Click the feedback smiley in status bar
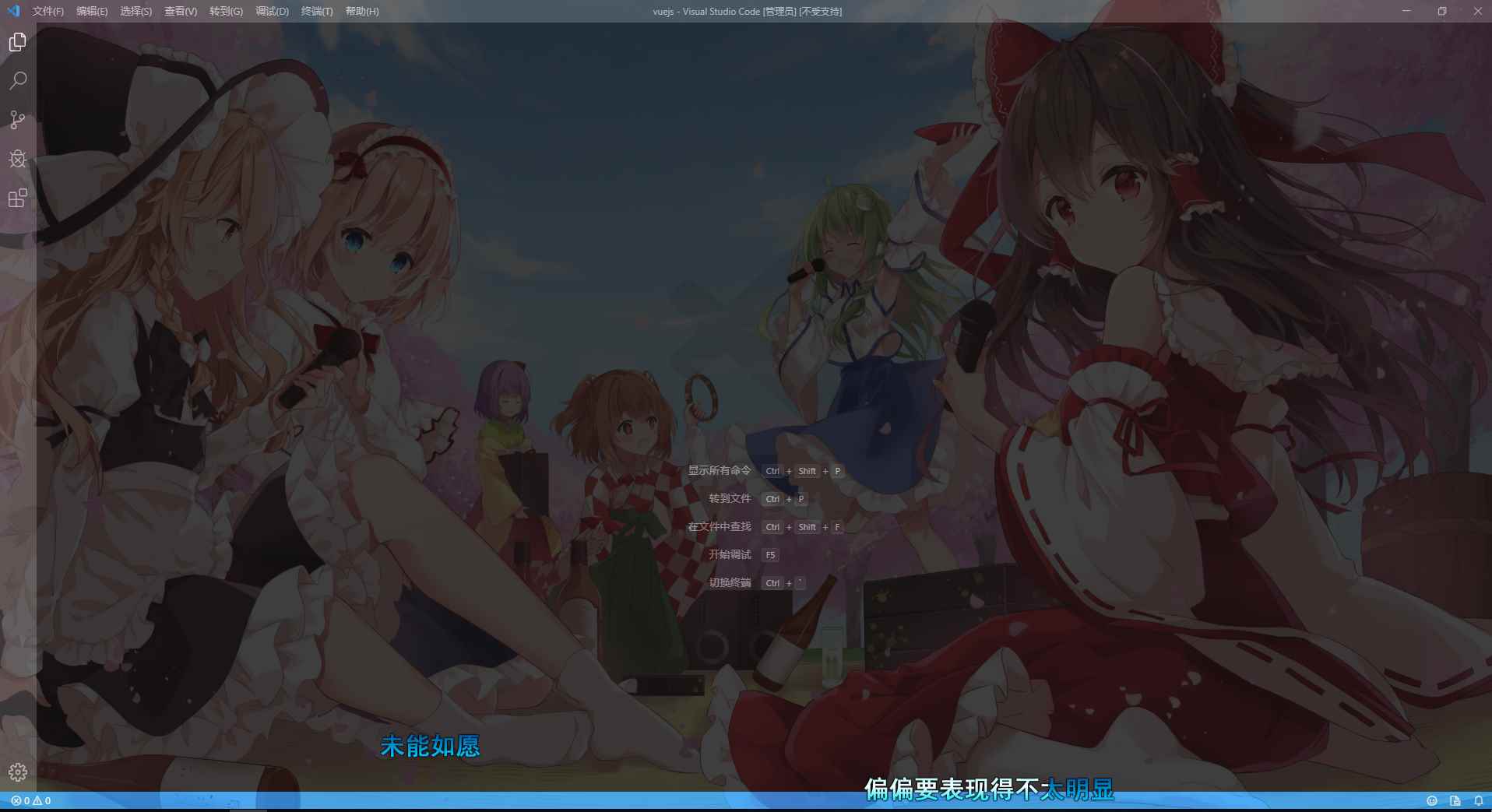This screenshot has width=1492, height=812. point(1431,800)
